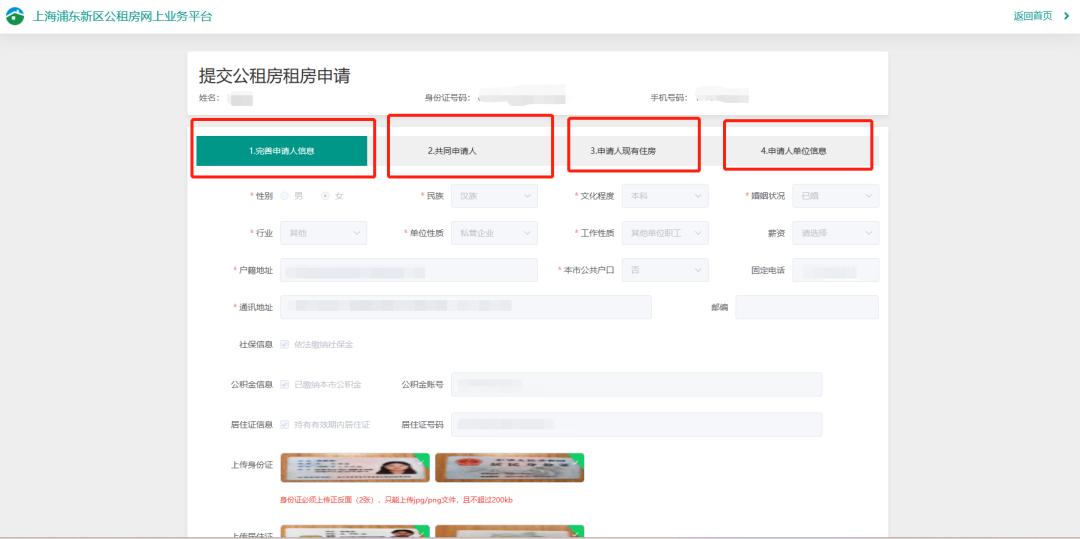Open the 本市公共户口 dropdown
Image resolution: width=1080 pixels, height=539 pixels.
(665, 270)
